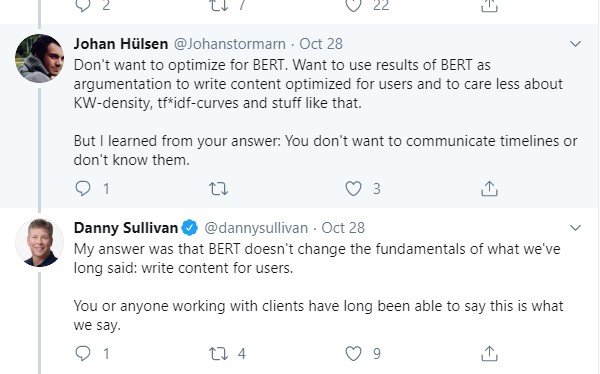Viewport: 600px width, 374px height.
Task: Open Johan Hülsen's profile picture
Action: click(x=39, y=58)
